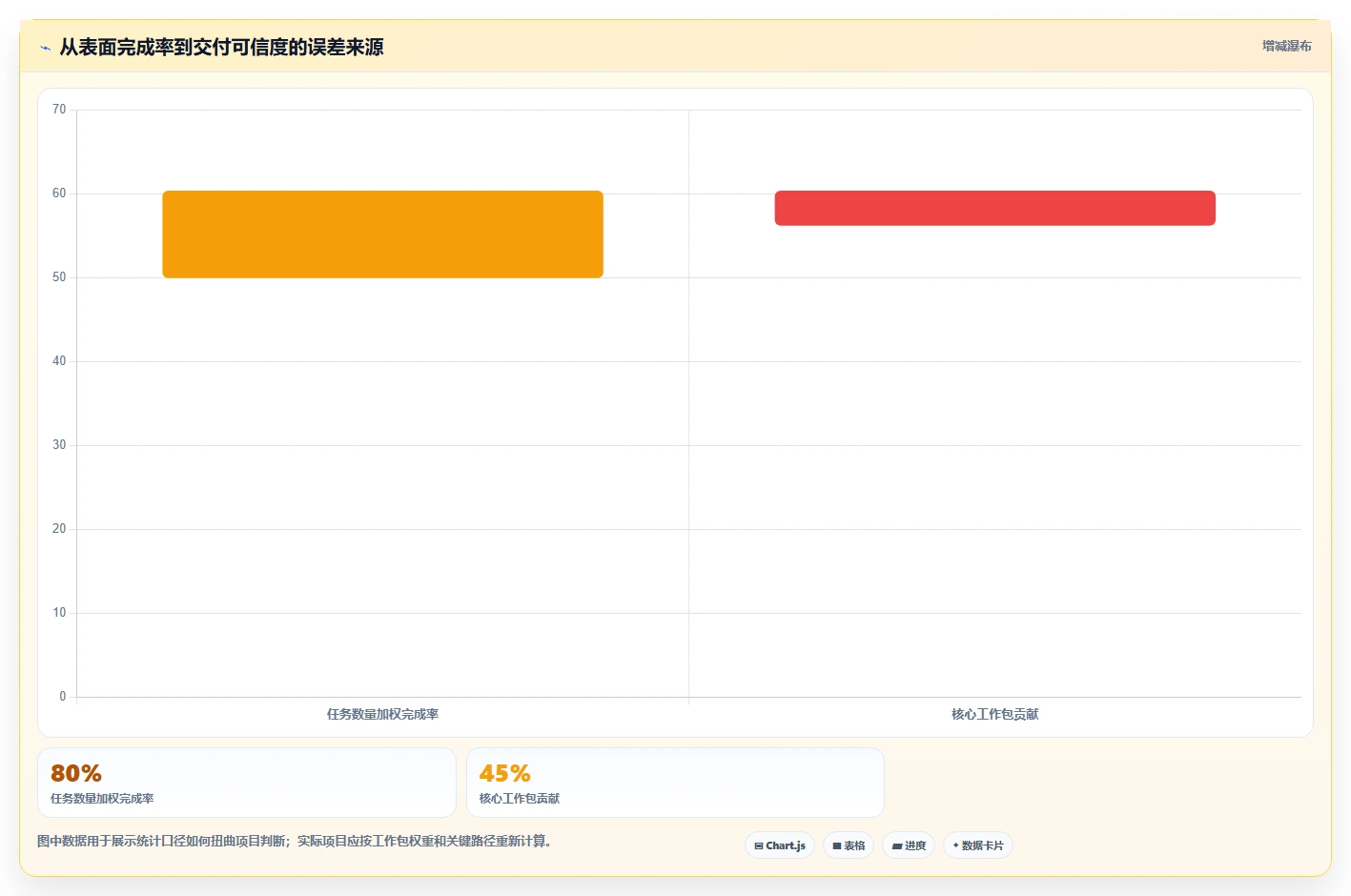Open the 45% 核心工作包贡献 card

coord(675,783)
